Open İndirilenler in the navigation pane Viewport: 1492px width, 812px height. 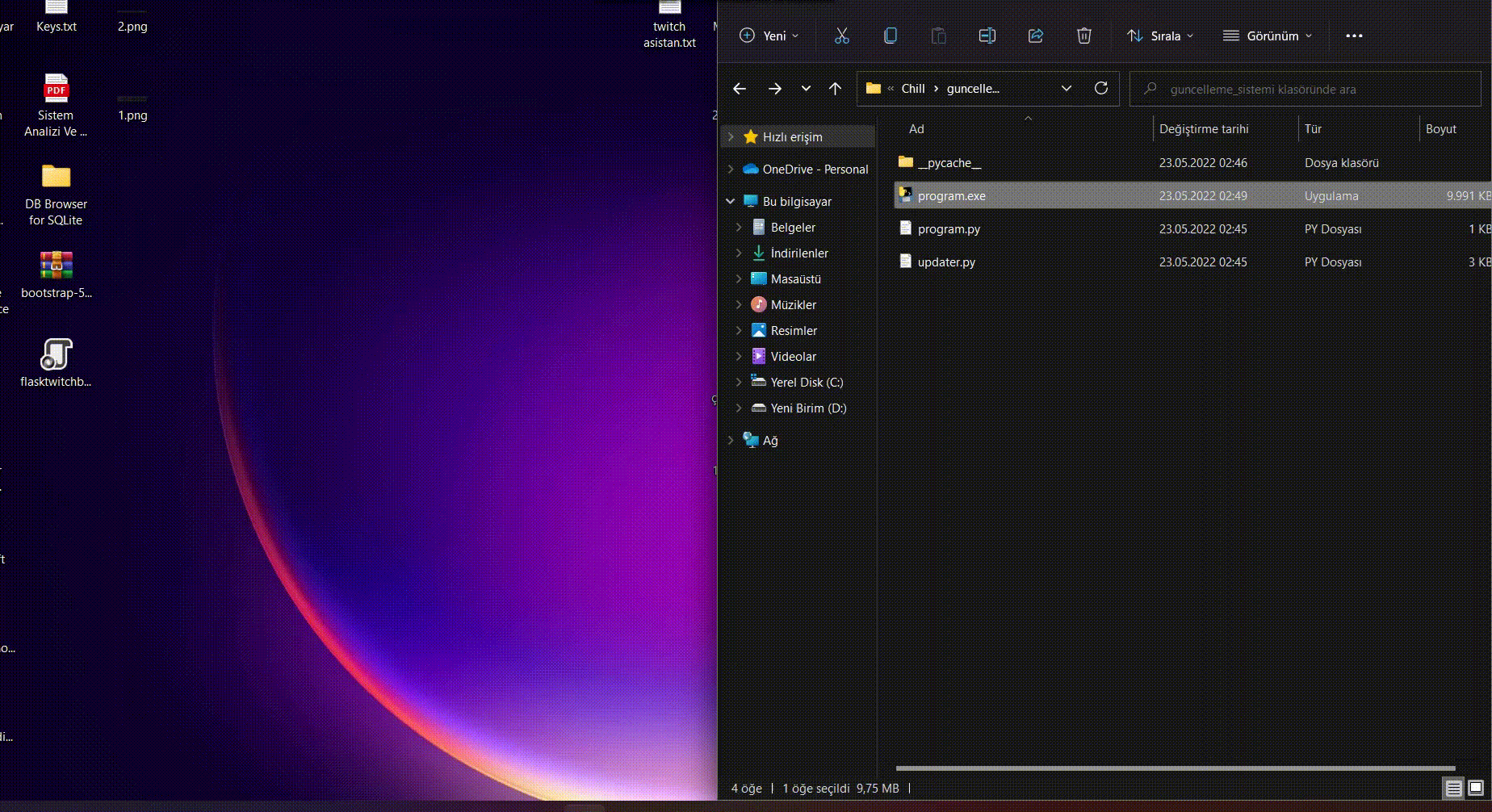799,253
